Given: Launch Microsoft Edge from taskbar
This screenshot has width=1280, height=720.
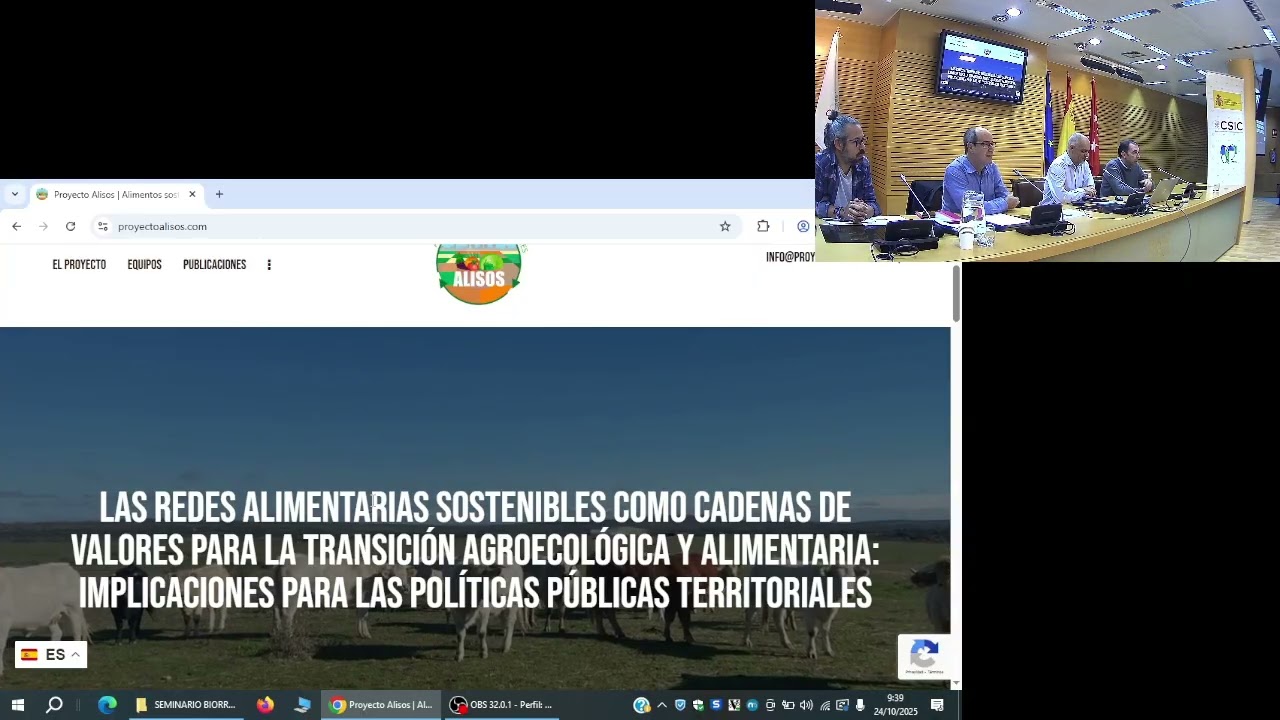Looking at the screenshot, I should [x=107, y=705].
